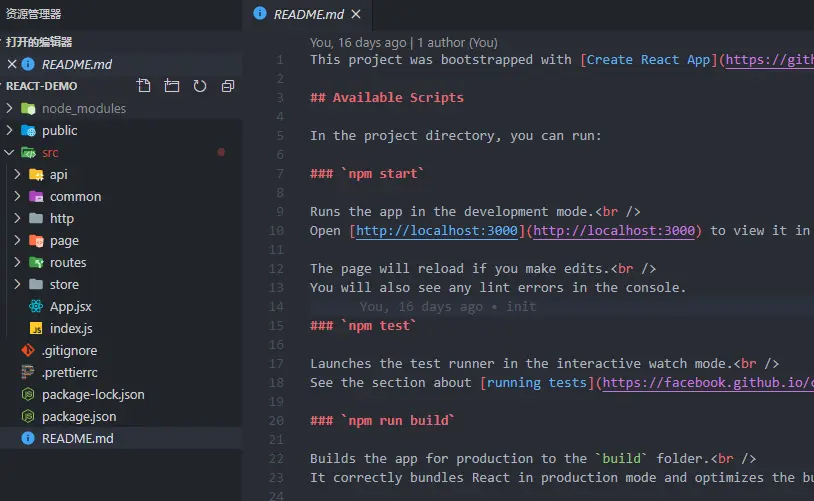Click the store folder icon
The width and height of the screenshot is (814, 501).
click(x=36, y=284)
